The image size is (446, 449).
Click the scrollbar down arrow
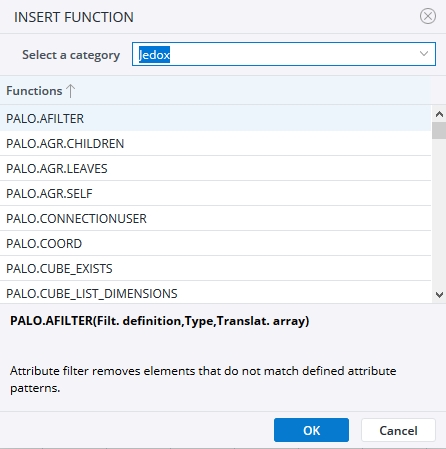point(439,295)
